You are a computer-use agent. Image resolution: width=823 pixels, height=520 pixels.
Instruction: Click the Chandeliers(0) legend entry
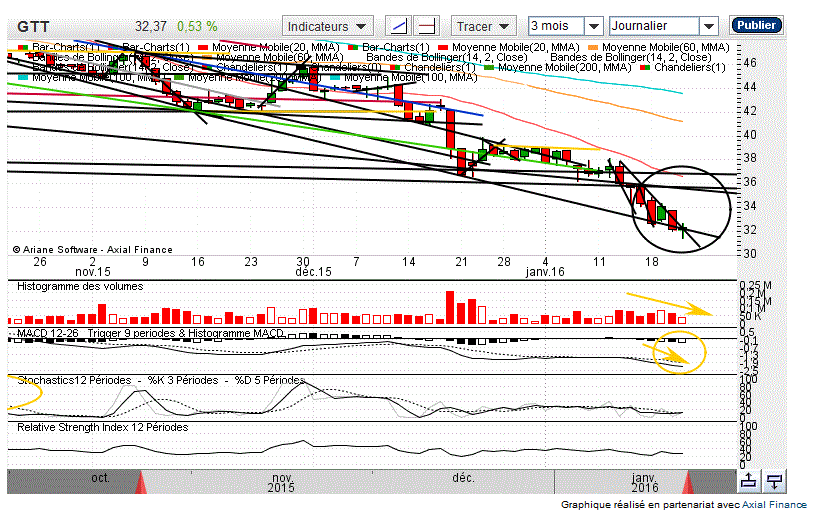pyautogui.click(x=346, y=67)
